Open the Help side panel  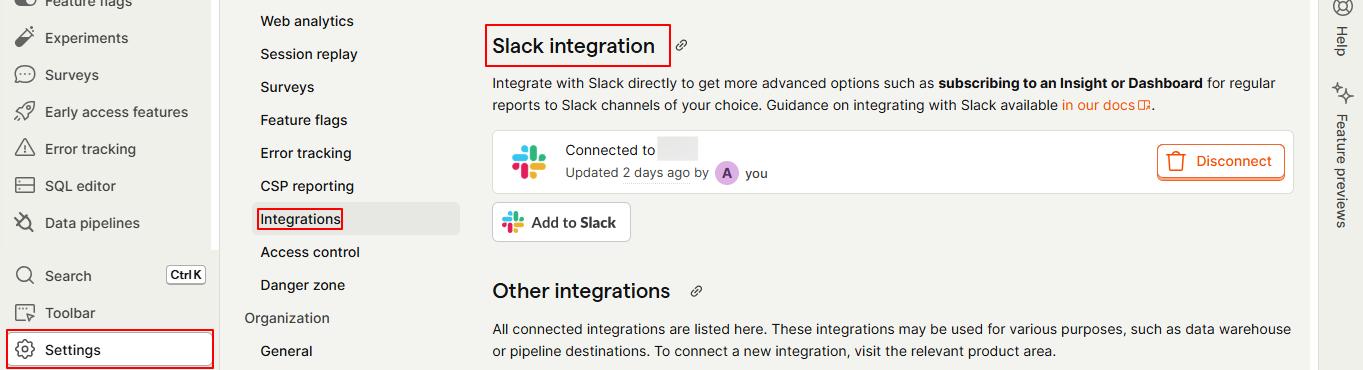point(1342,27)
